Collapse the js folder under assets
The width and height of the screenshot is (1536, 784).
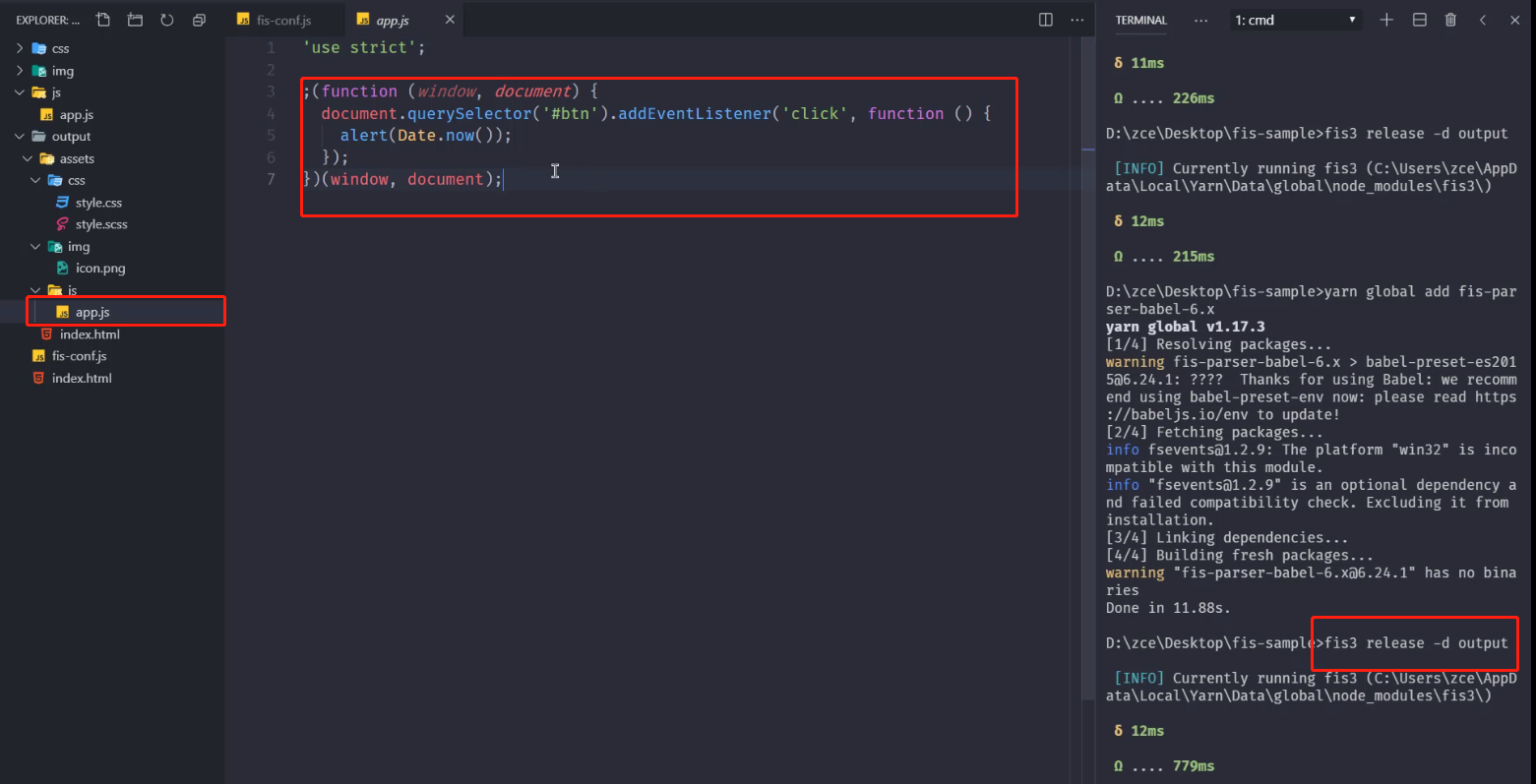pos(35,290)
